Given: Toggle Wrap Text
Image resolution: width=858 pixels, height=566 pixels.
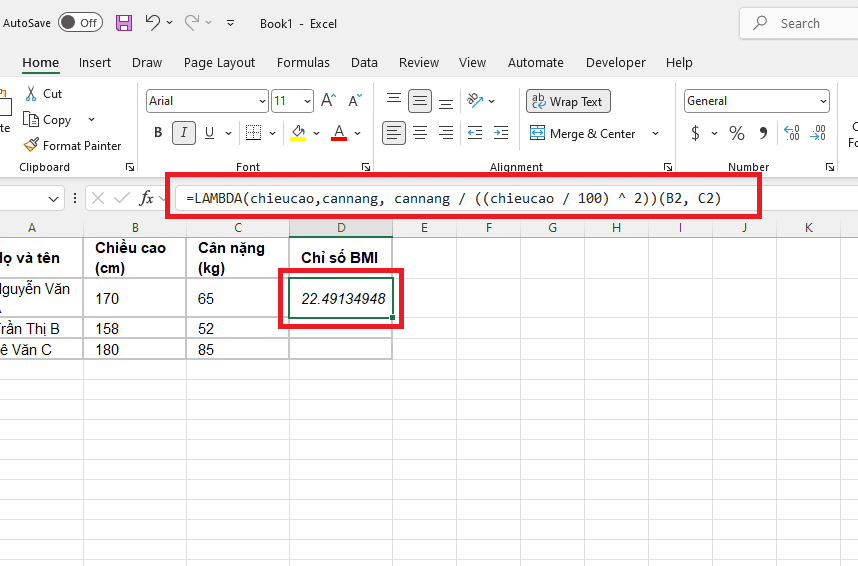Looking at the screenshot, I should click(568, 102).
